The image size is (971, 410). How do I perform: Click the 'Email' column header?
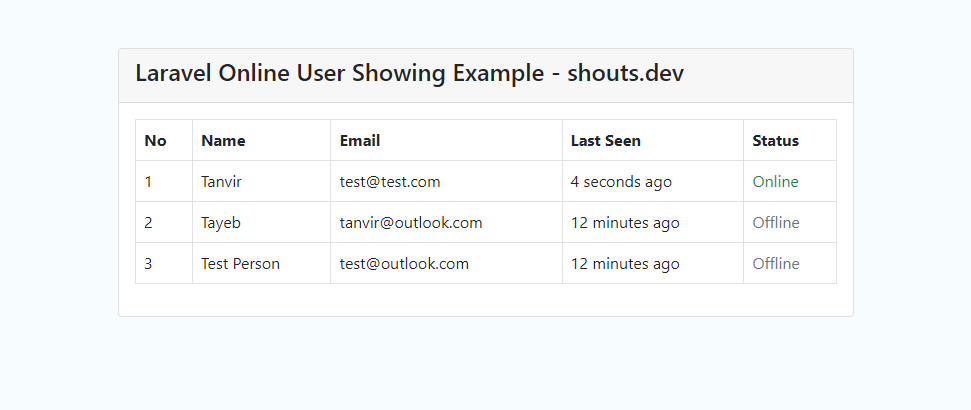[x=360, y=141]
